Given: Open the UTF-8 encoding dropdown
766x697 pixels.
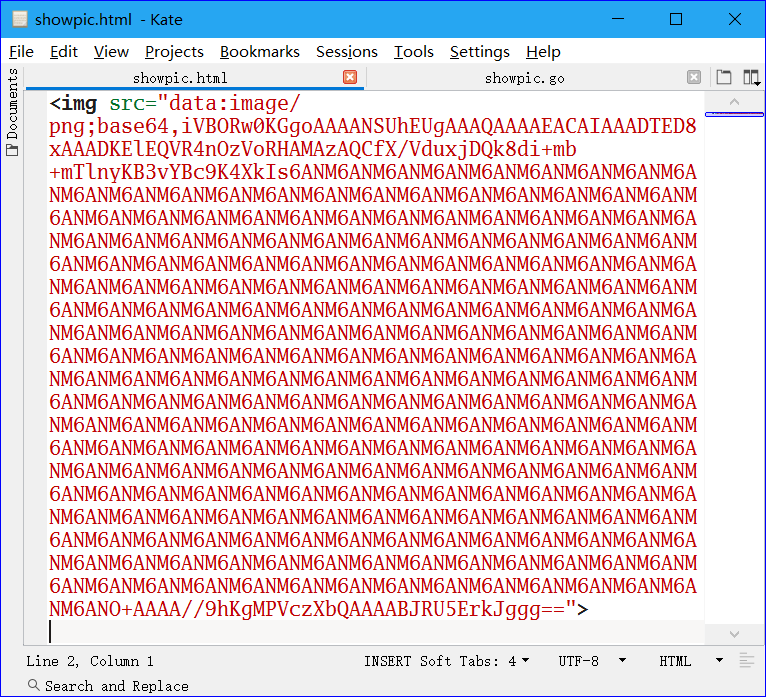Looking at the screenshot, I should pyautogui.click(x=592, y=661).
